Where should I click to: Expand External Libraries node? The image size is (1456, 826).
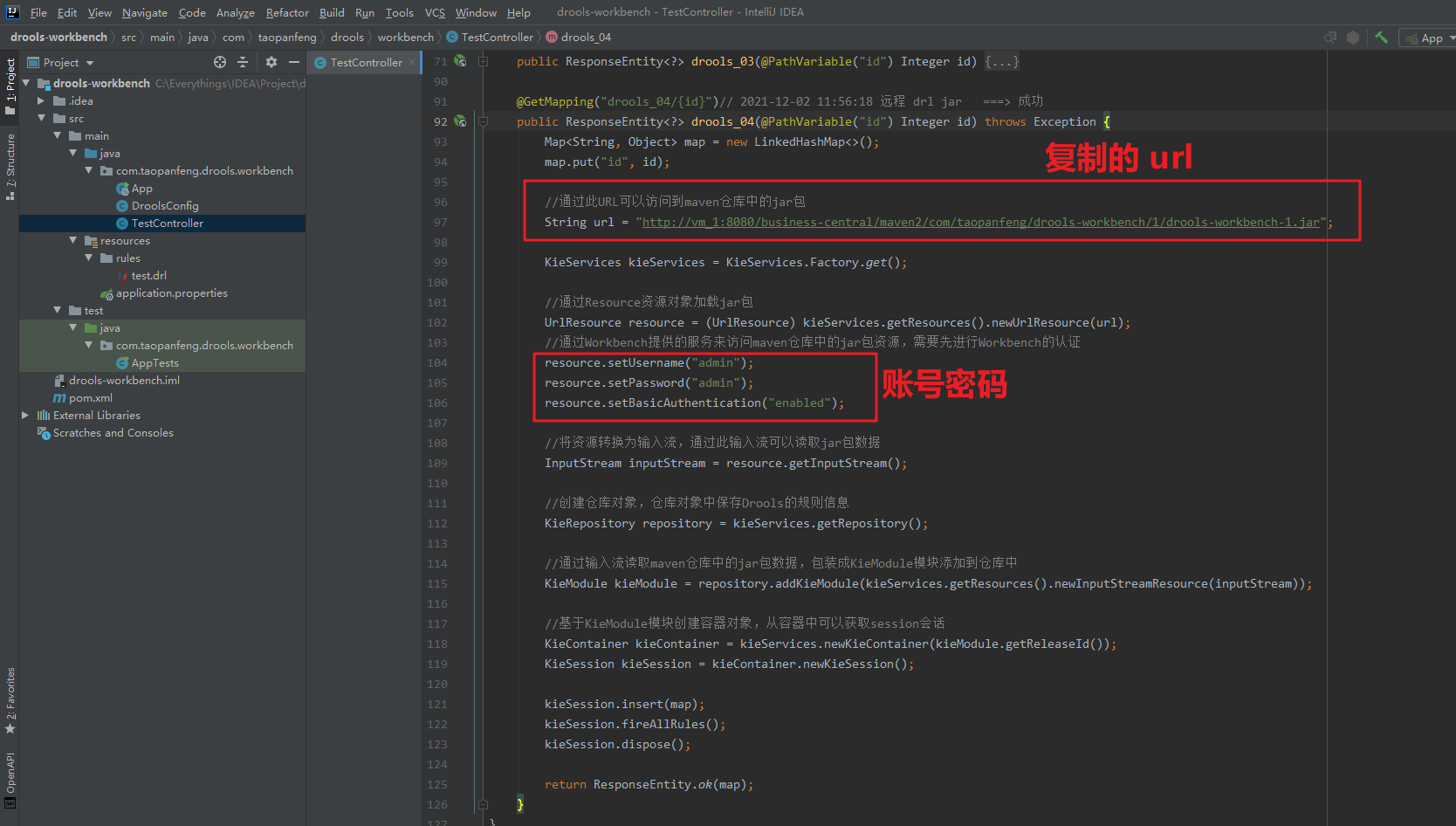click(25, 415)
